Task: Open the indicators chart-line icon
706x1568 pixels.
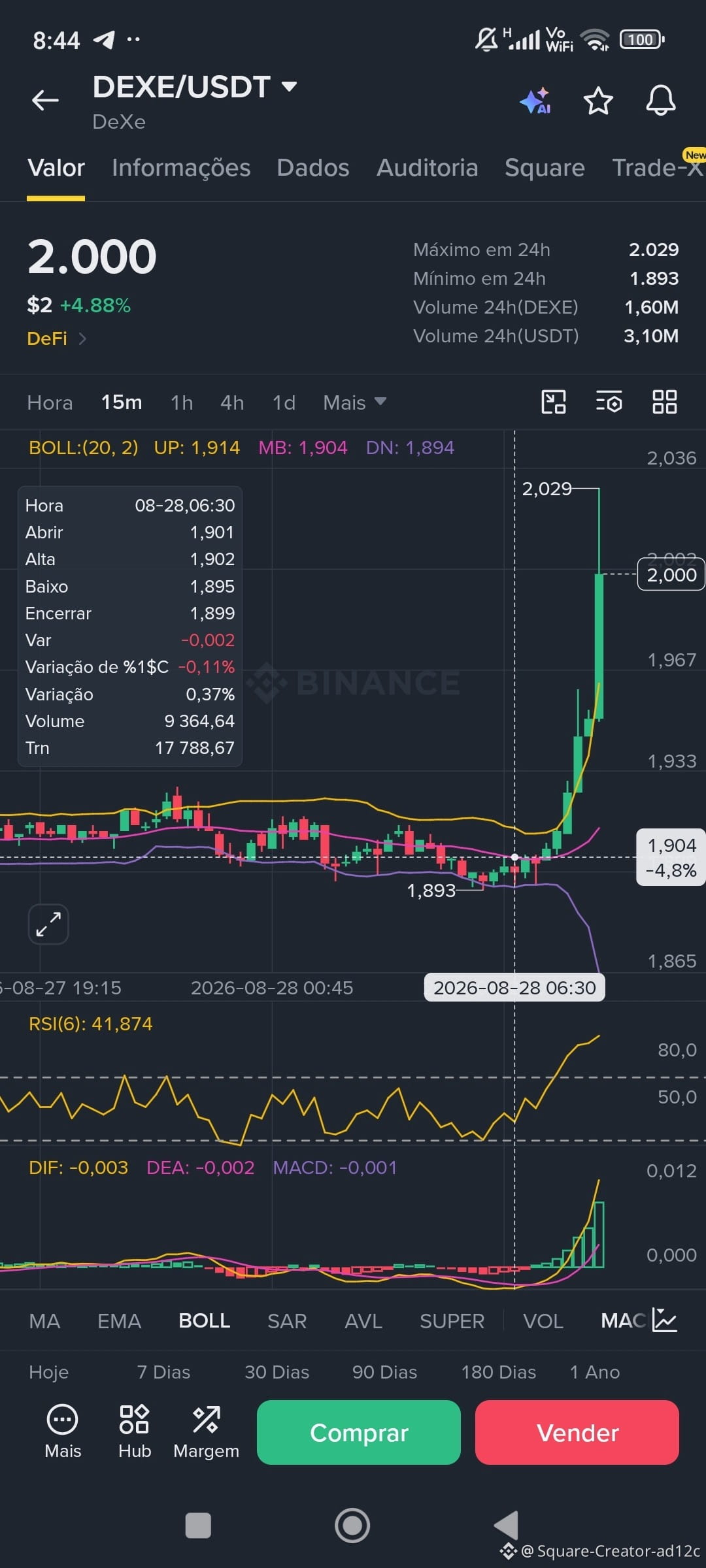Action: pos(665,1320)
